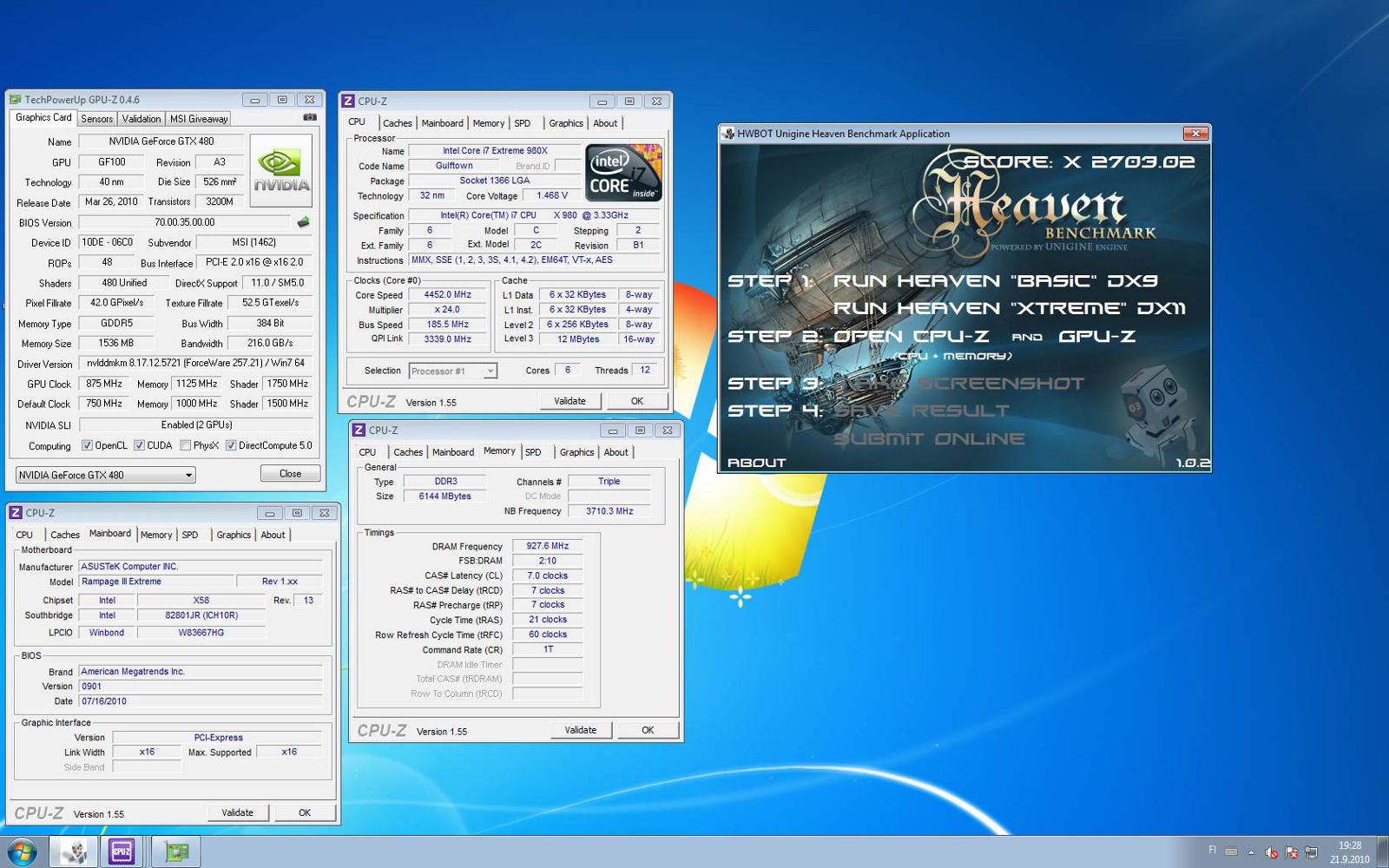Click the green BIOS save chip icon
Image resolution: width=1389 pixels, height=868 pixels.
tap(303, 222)
